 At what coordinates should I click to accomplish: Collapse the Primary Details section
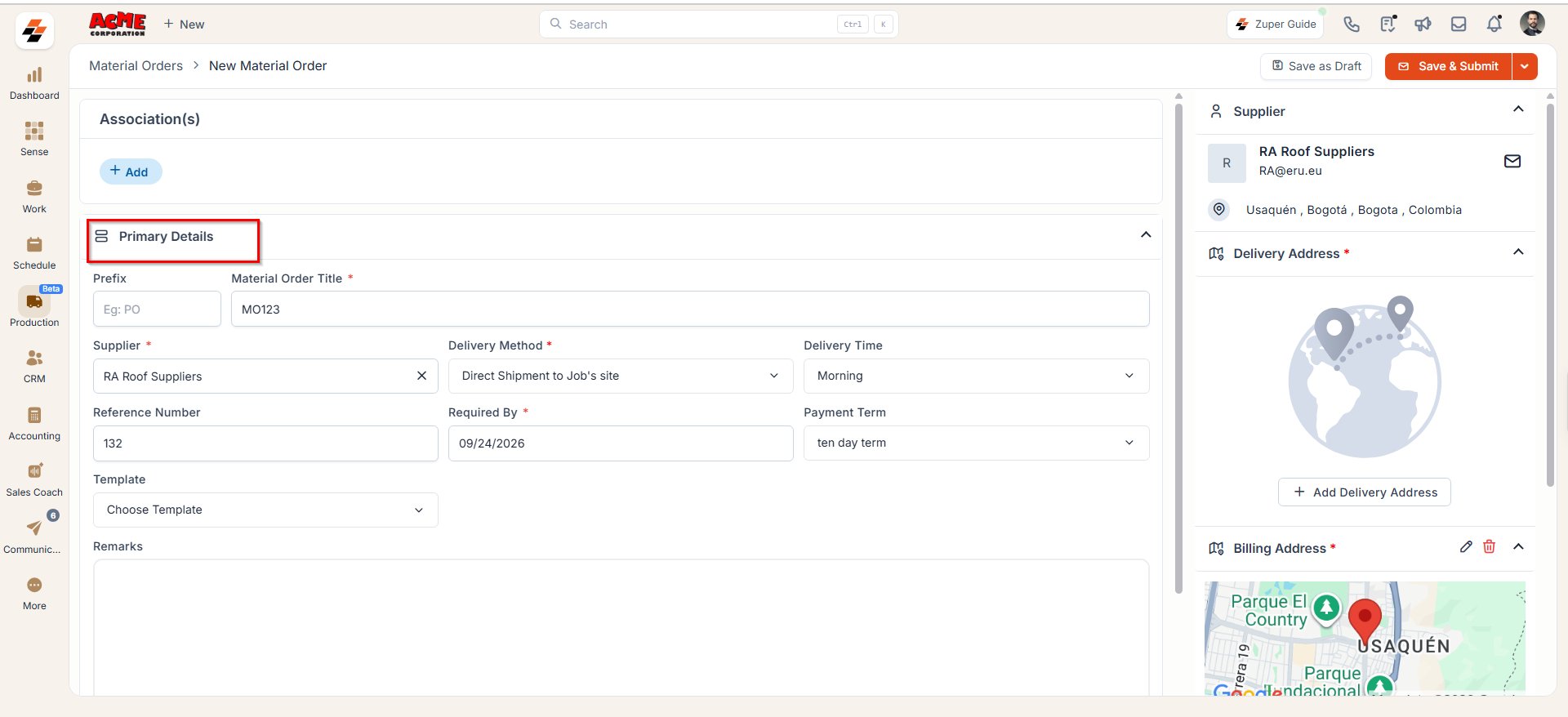coord(1146,235)
